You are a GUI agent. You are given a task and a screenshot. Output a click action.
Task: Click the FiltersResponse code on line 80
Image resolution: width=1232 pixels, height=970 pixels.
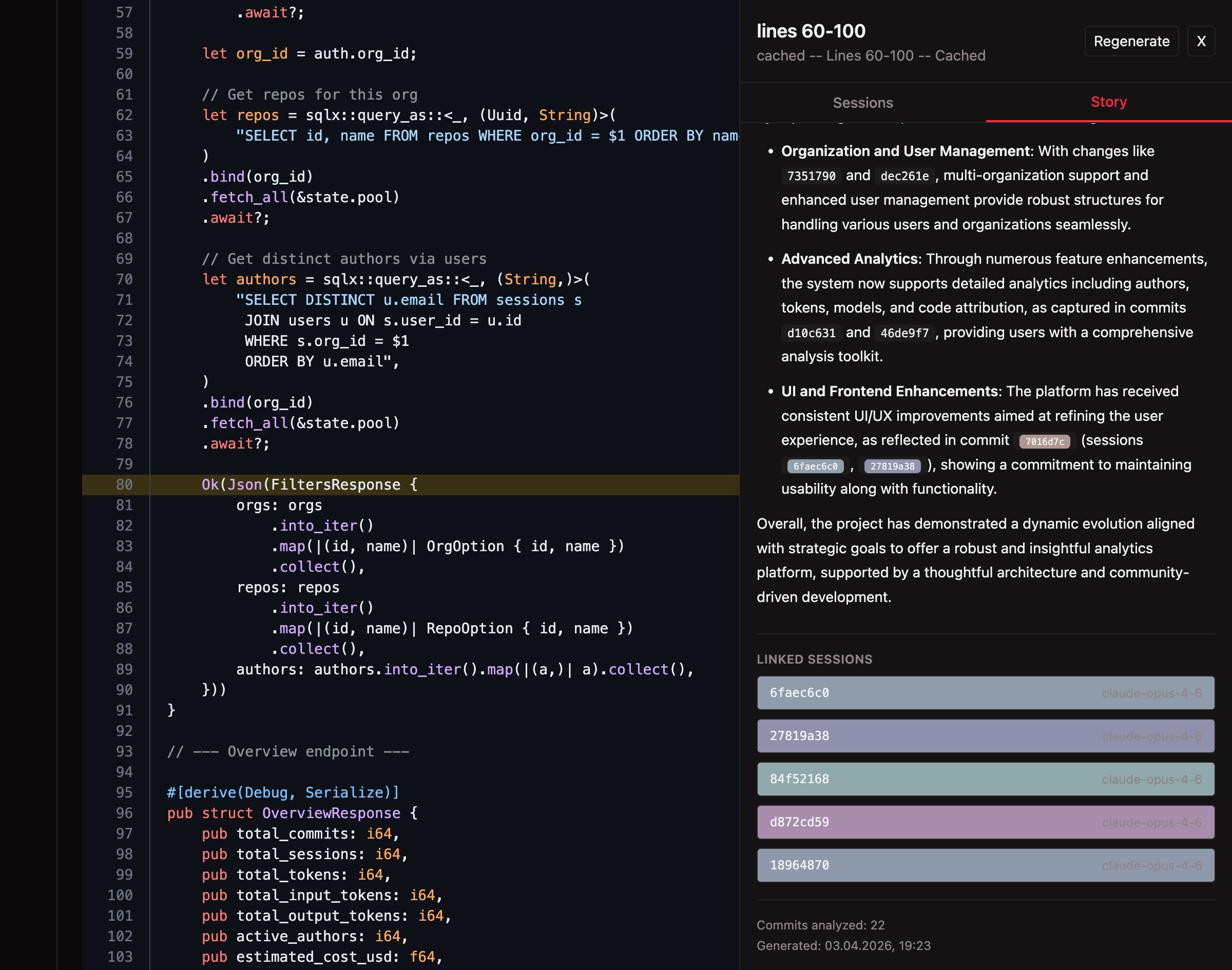point(335,484)
